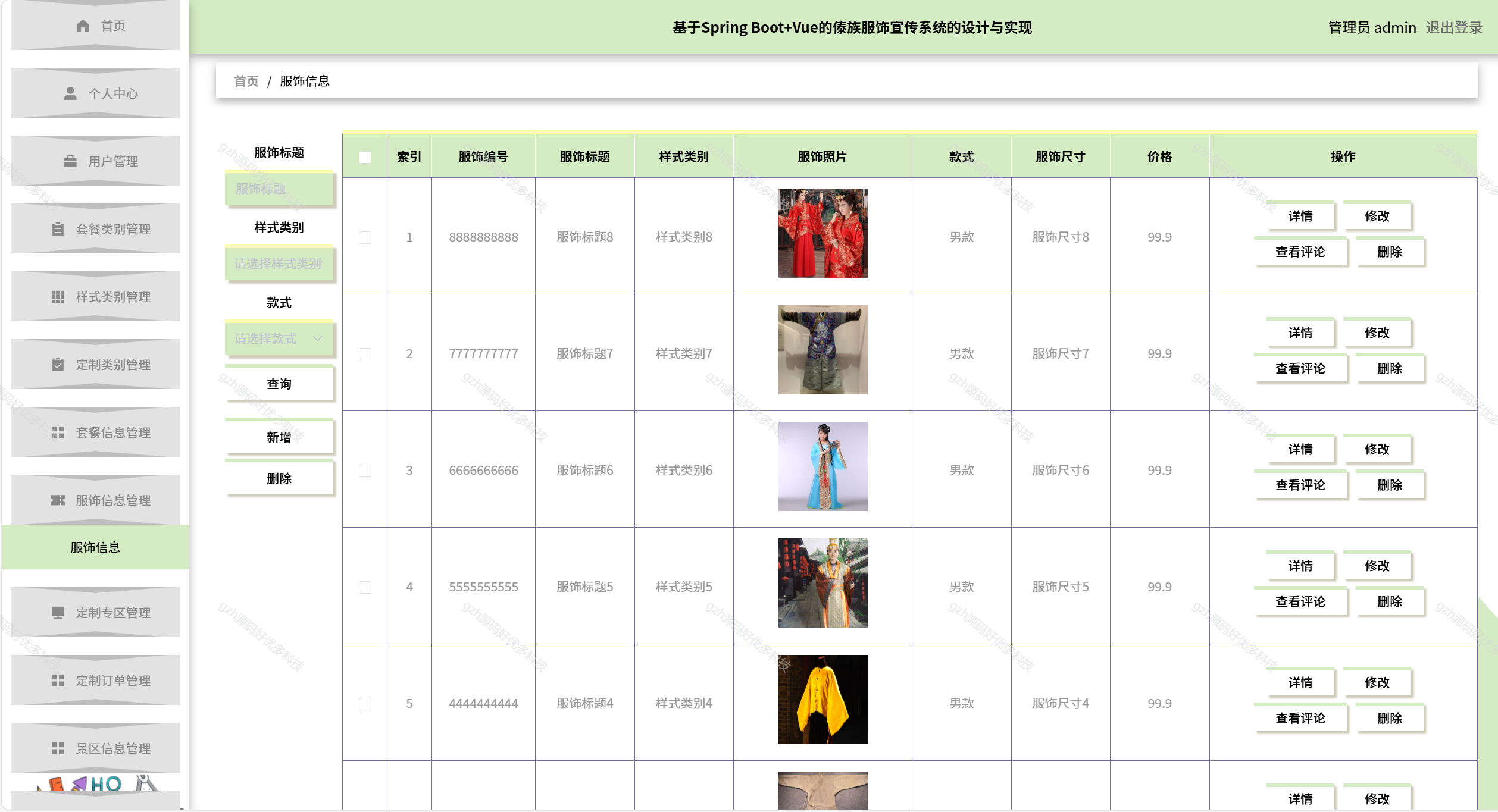Expand 套餐信息管理 sidebar menu
Image resolution: width=1498 pixels, height=812 pixels.
[95, 432]
